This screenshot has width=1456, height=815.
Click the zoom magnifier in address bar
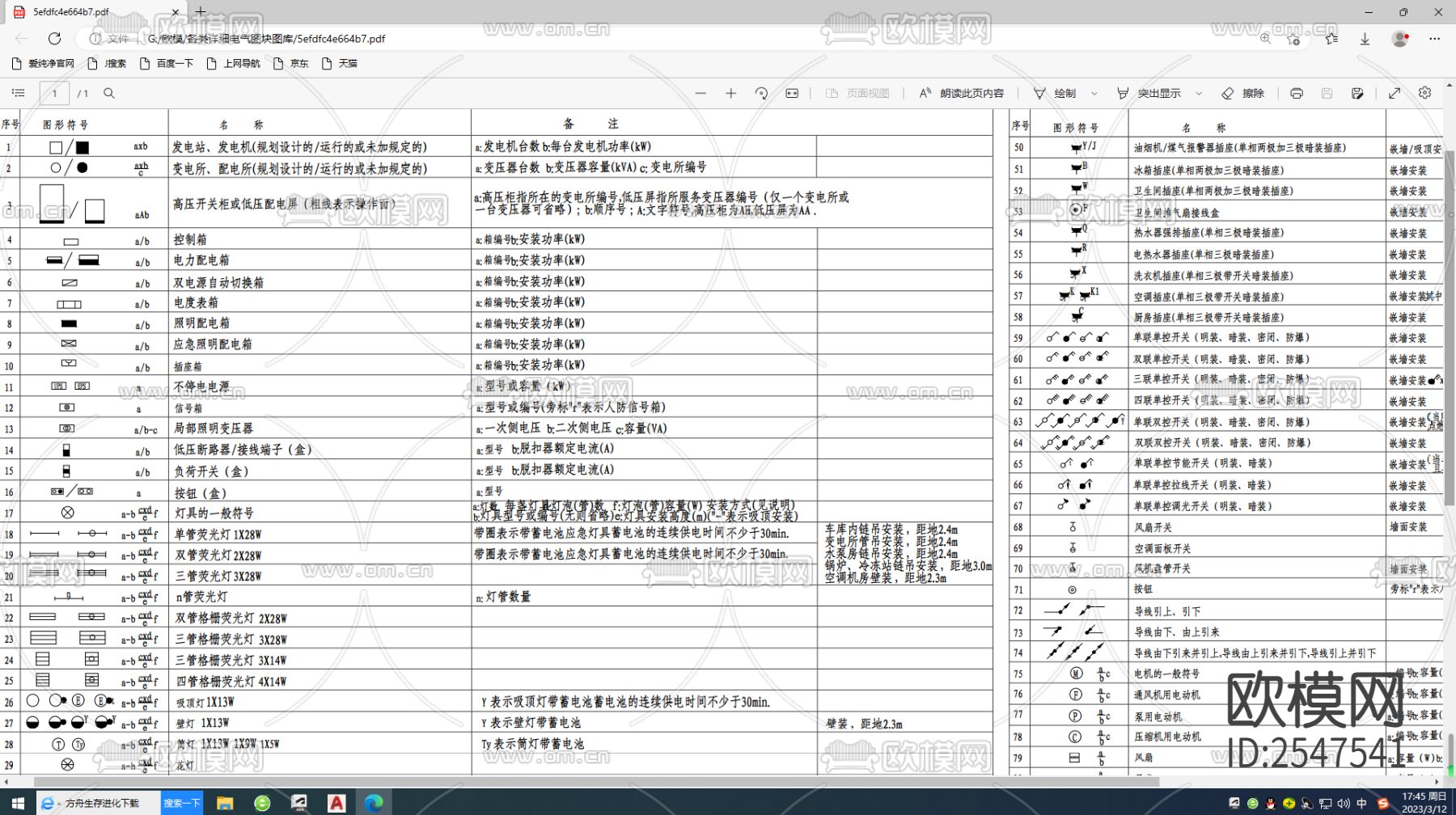click(1265, 38)
